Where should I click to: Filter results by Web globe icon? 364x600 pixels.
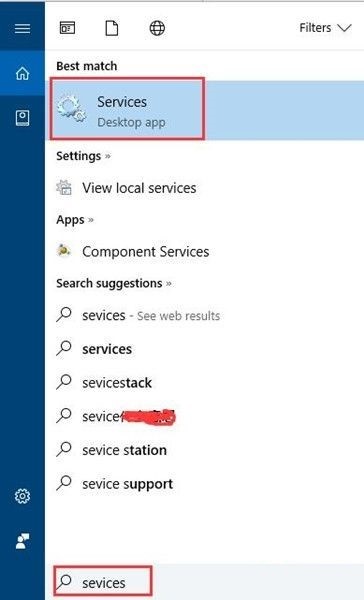click(x=157, y=28)
